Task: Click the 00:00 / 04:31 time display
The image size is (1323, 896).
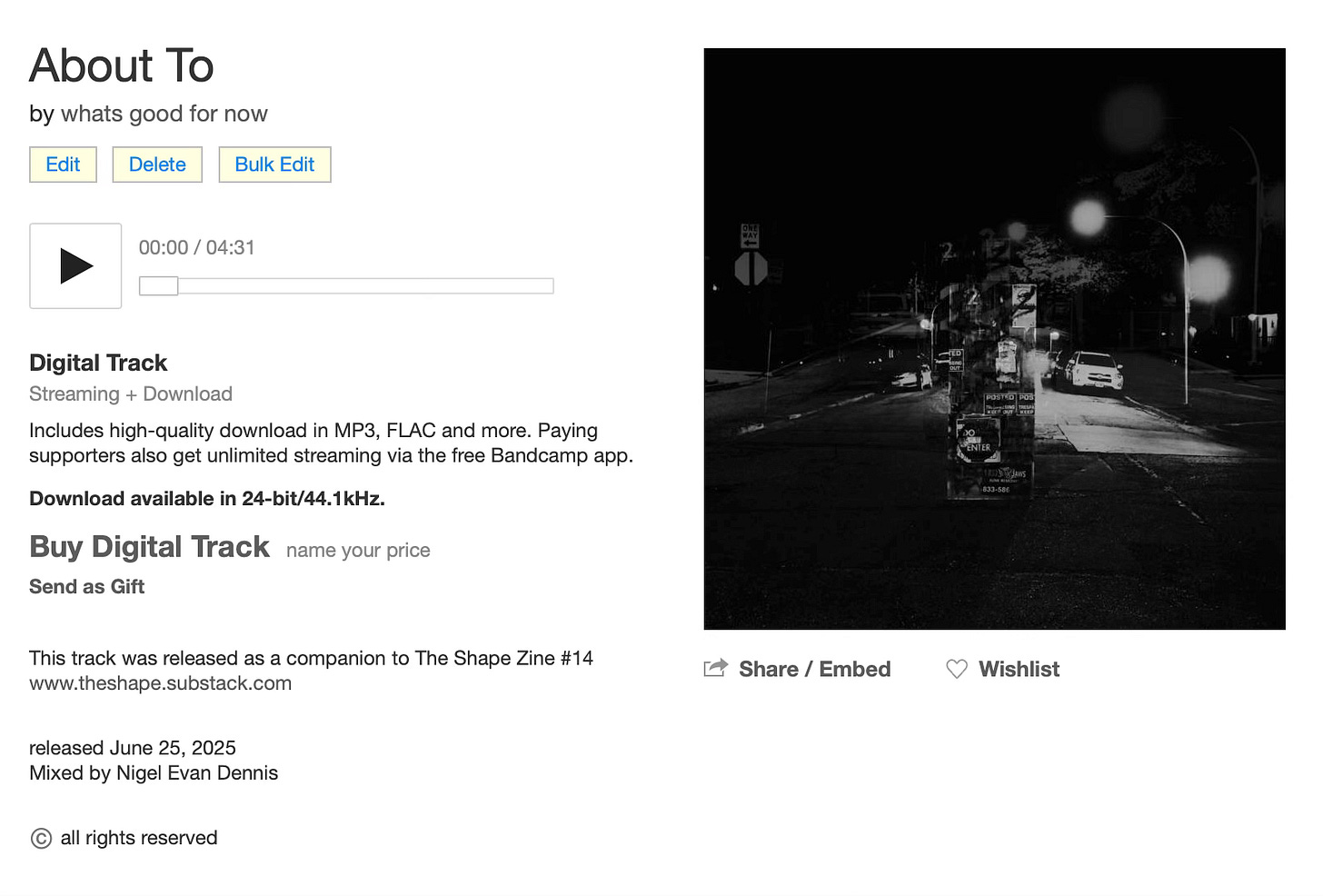Action: click(x=197, y=248)
